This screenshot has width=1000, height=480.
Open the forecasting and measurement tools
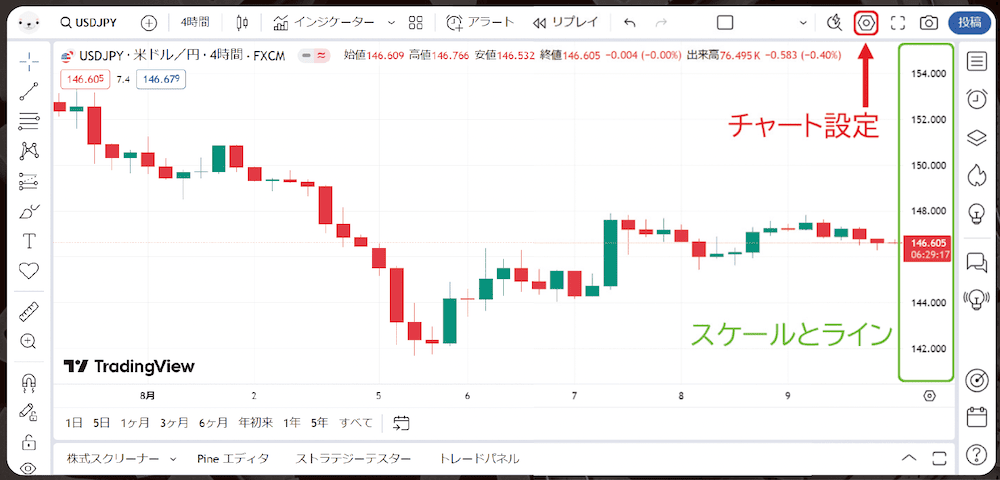tap(29, 182)
